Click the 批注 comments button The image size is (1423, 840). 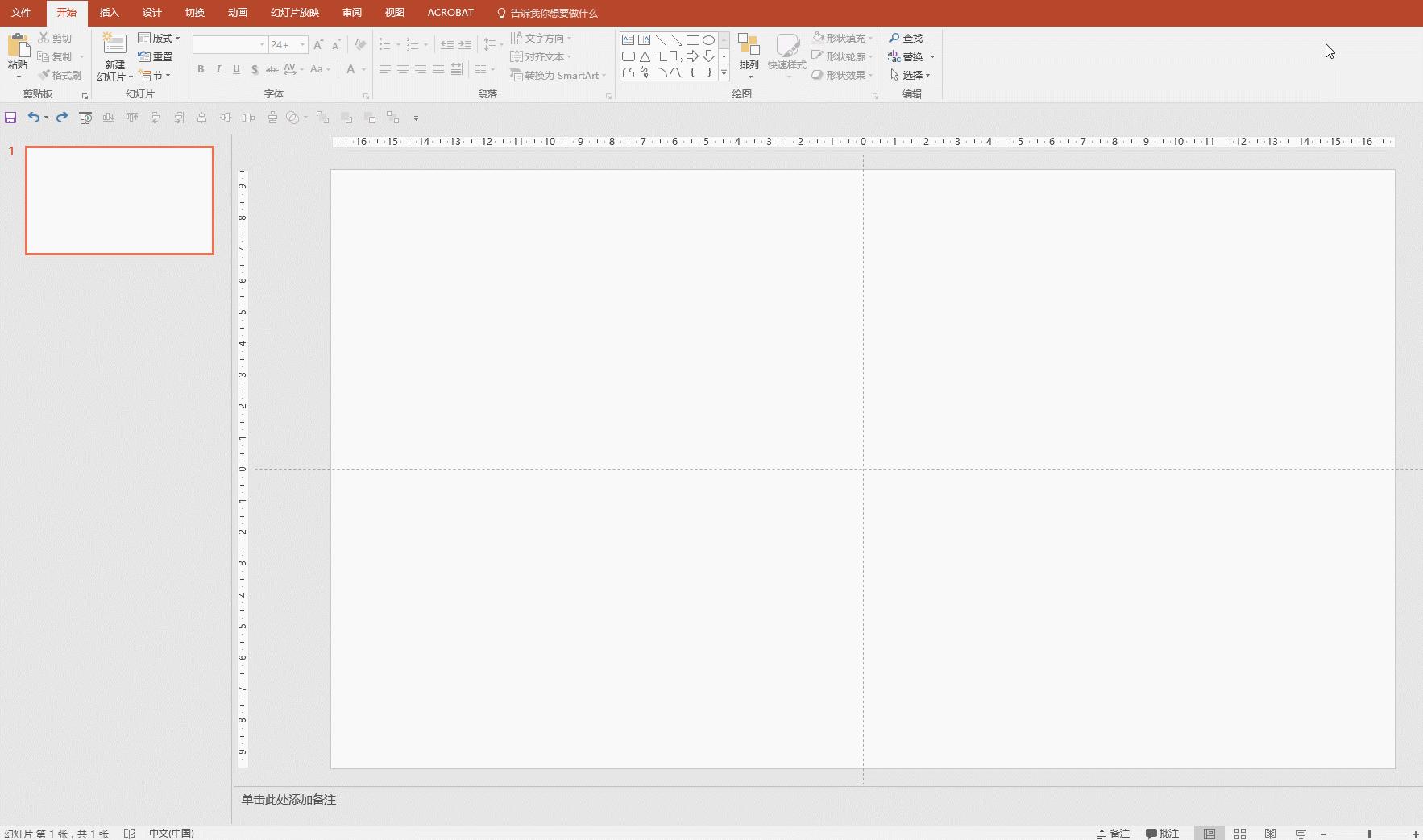1163,834
